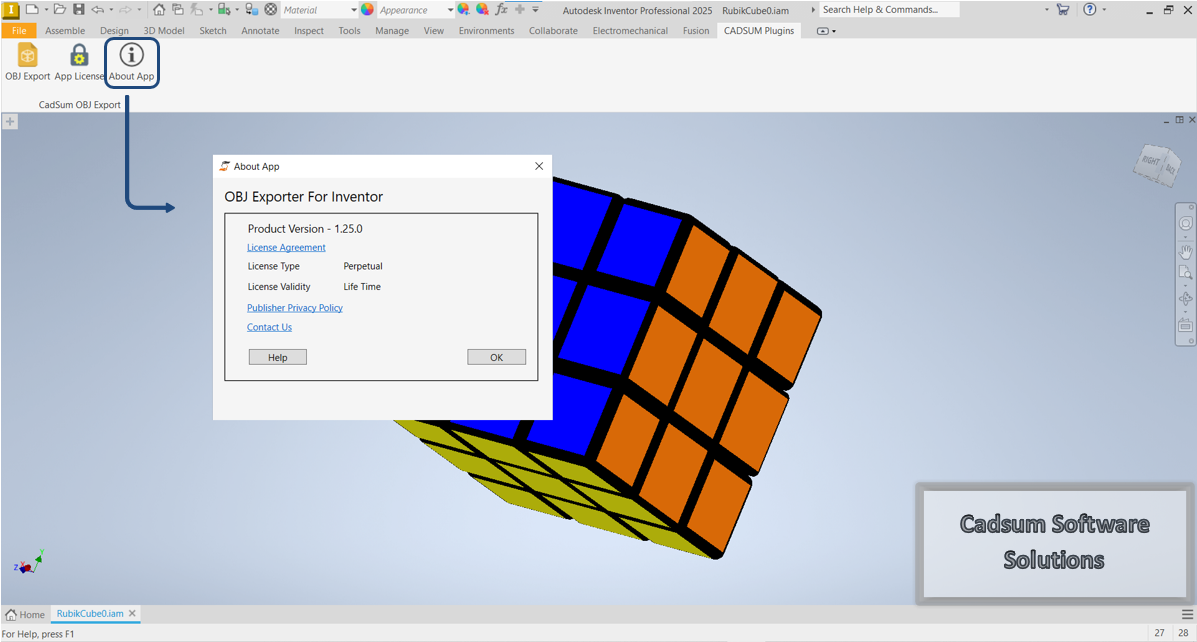Switch to RubikCube0.iam document tab
This screenshot has width=1197, height=642.
[x=90, y=614]
